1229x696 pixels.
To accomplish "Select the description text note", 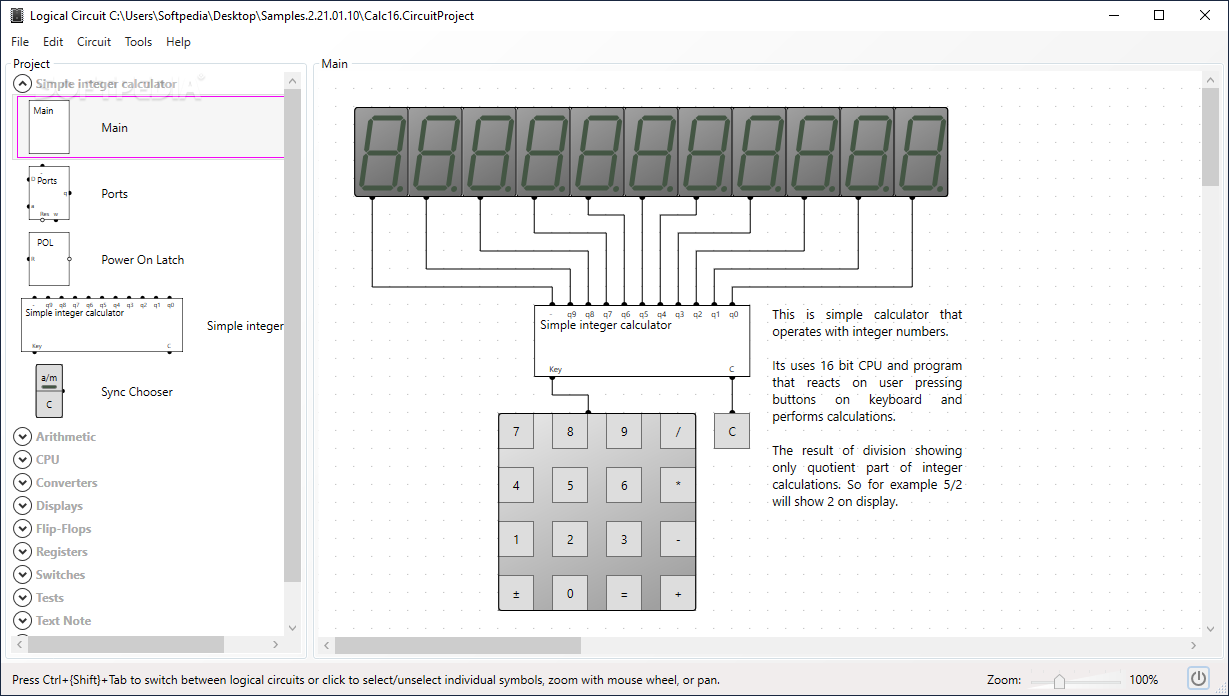I will coord(867,408).
